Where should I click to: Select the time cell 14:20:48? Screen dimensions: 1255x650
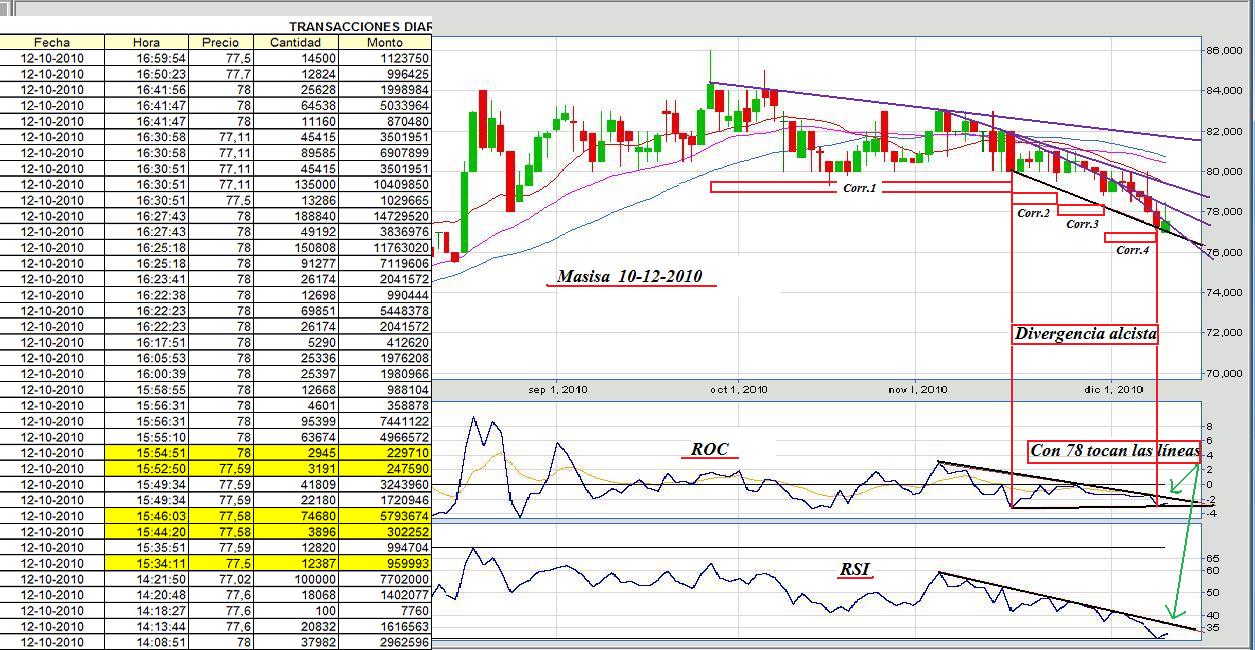[x=146, y=595]
